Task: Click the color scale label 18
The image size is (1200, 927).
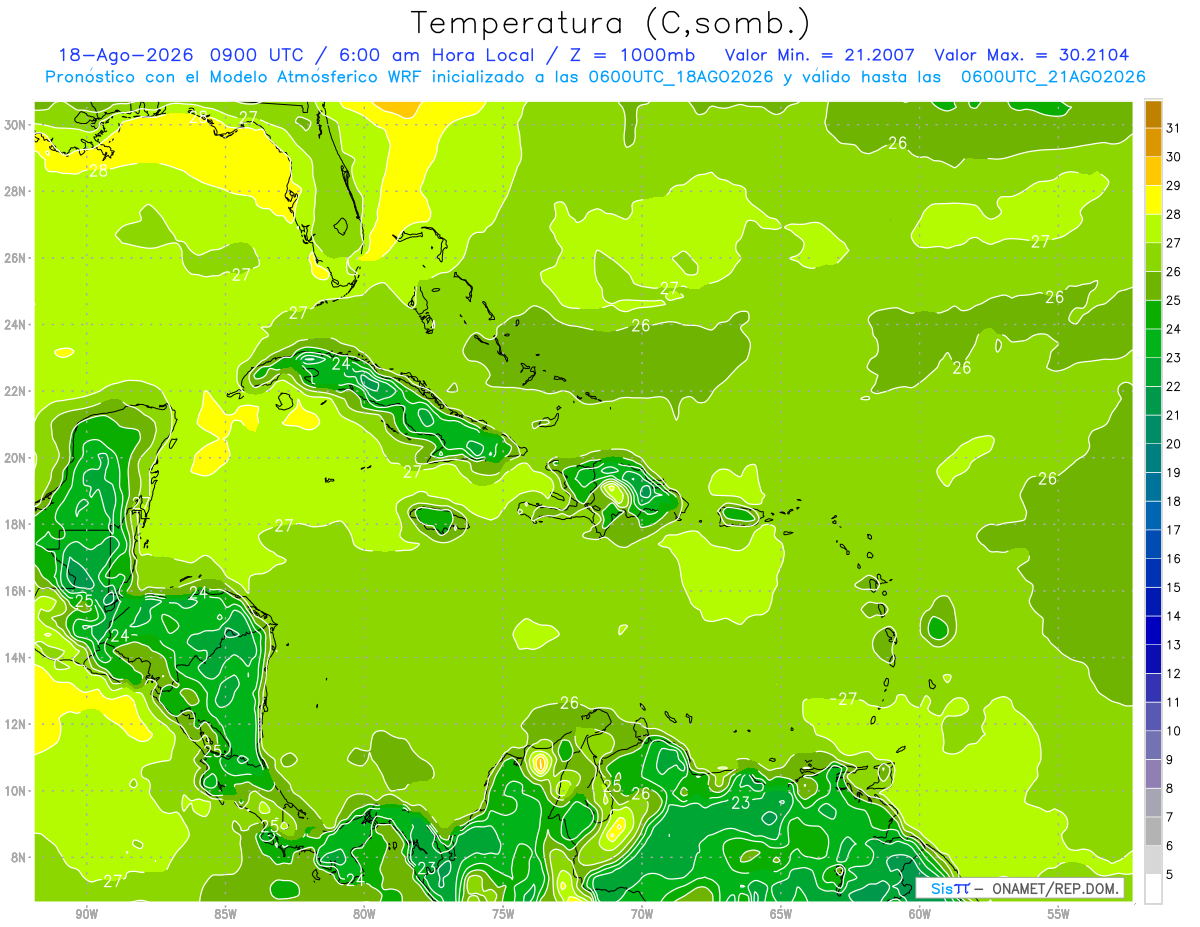Action: pyautogui.click(x=1173, y=502)
